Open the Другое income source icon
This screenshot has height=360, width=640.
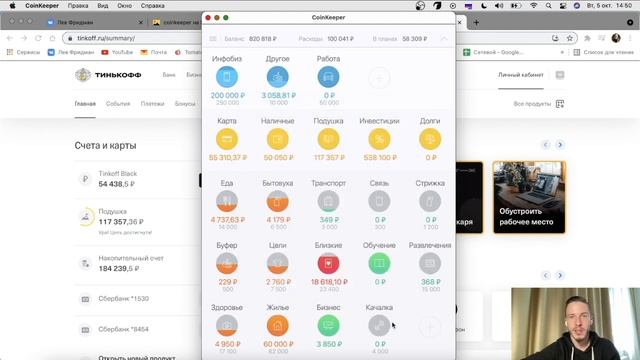point(278,77)
